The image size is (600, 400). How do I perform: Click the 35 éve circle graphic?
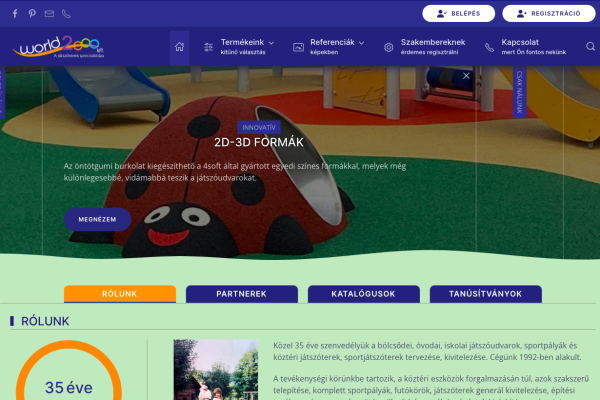[x=69, y=371]
